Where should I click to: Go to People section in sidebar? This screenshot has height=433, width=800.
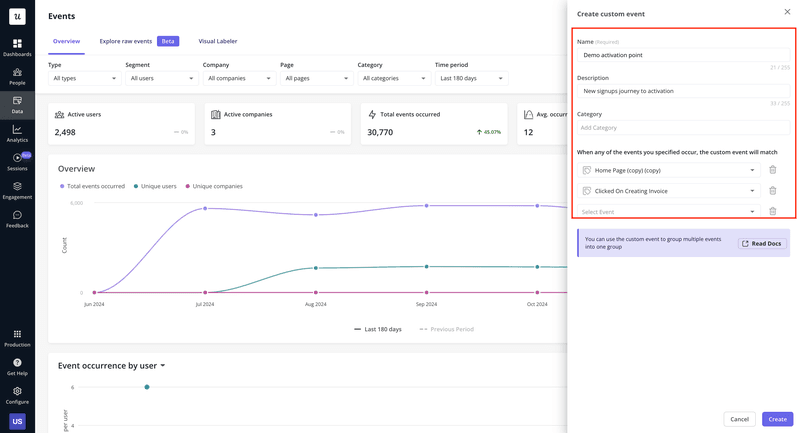click(x=17, y=77)
